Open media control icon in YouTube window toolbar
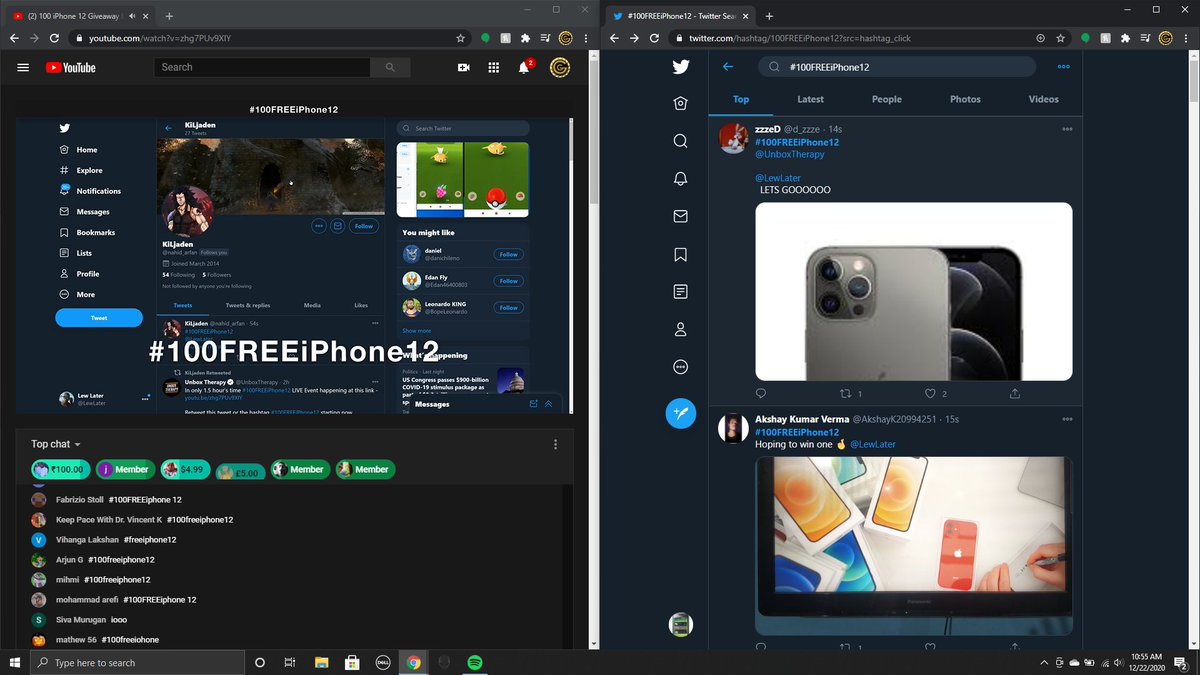The width and height of the screenshot is (1200, 675). click(544, 38)
